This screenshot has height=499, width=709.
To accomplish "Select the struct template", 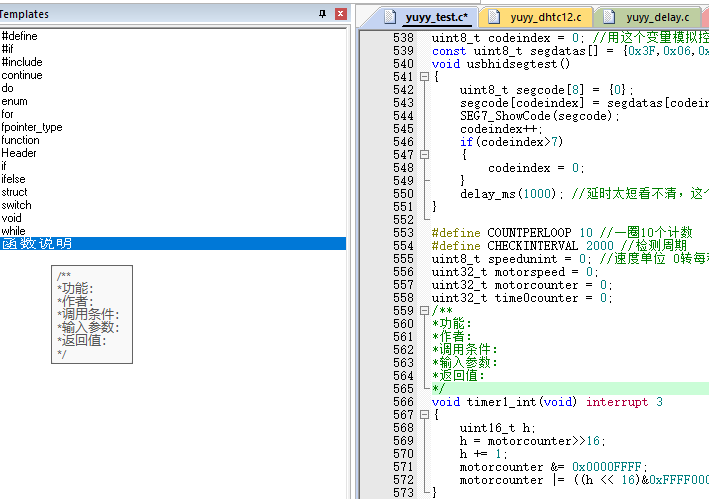I will [173, 192].
